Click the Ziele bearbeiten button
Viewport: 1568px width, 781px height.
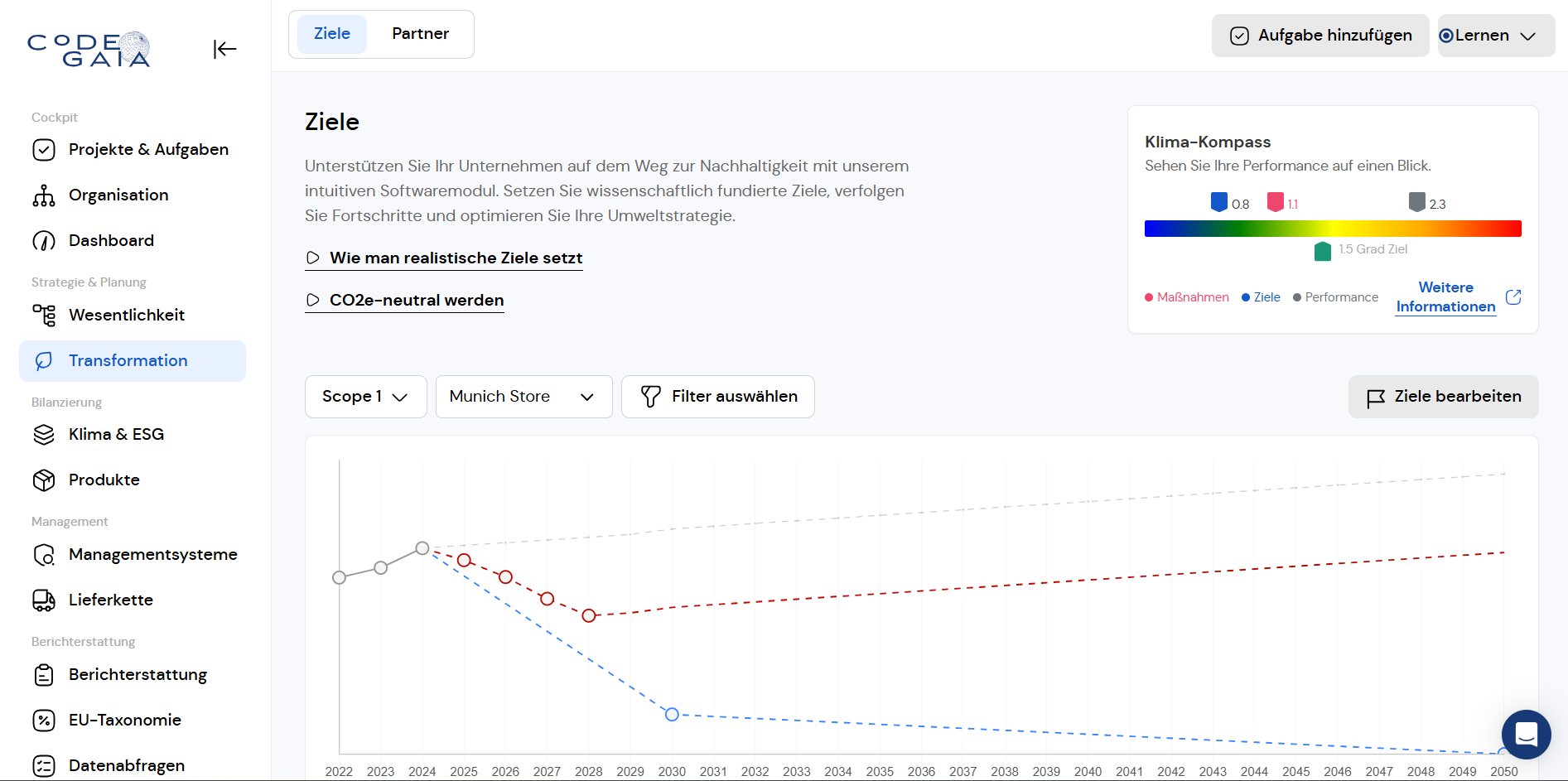1443,397
